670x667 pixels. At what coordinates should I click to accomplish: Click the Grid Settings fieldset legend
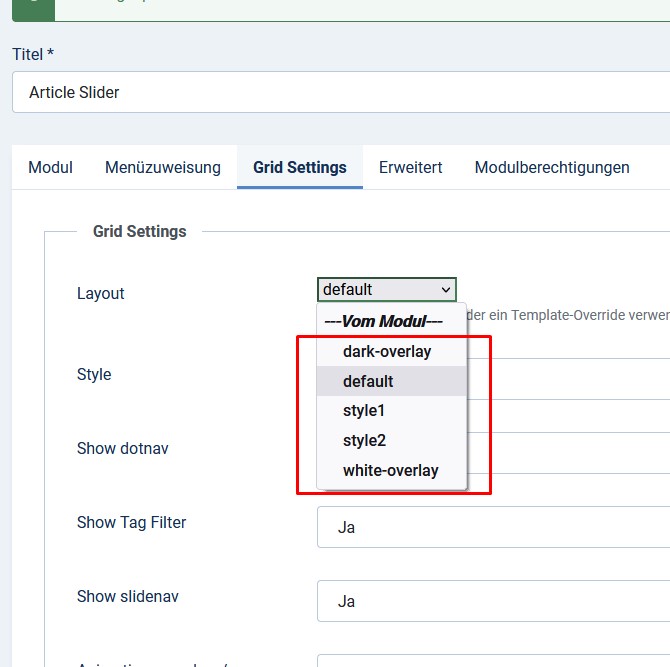tap(140, 231)
